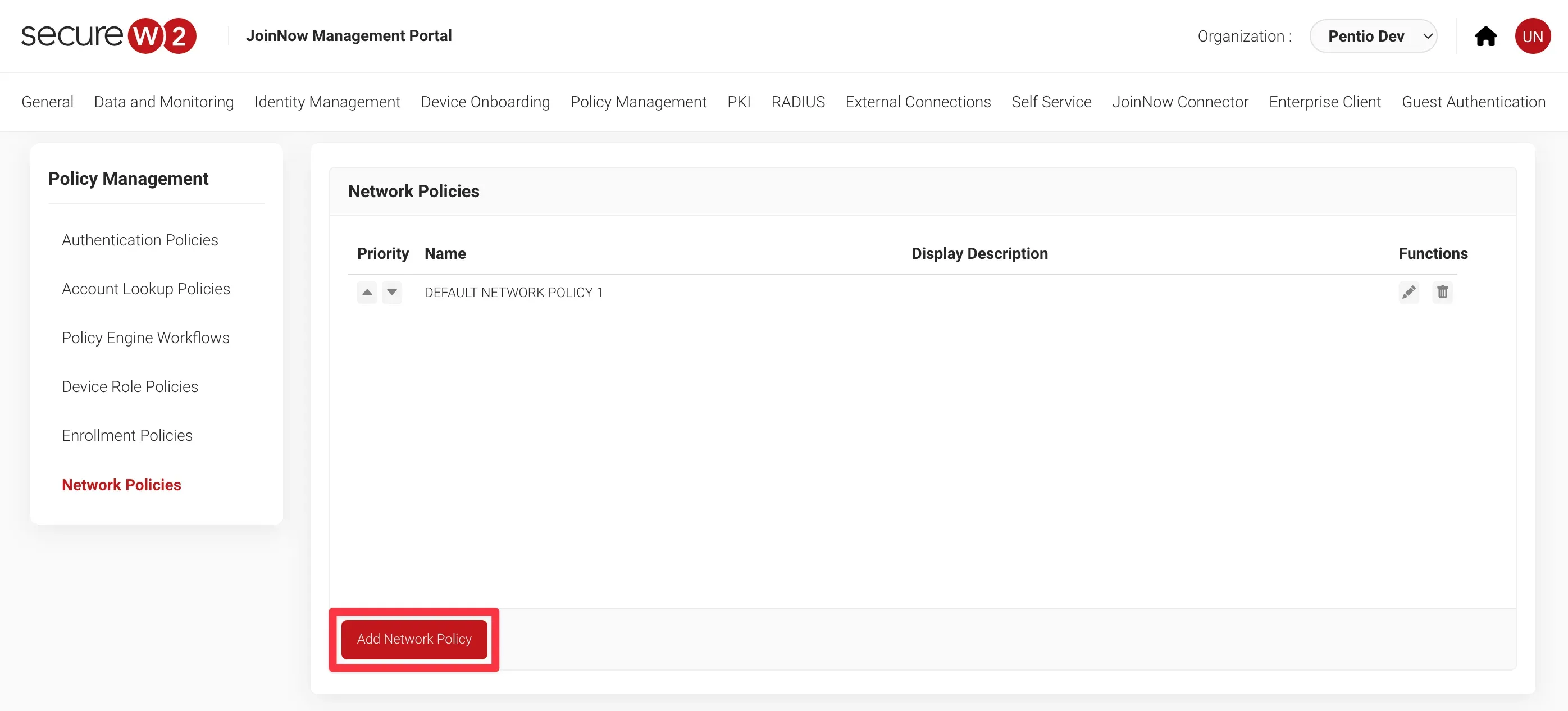Open the PKI menu

click(x=739, y=102)
